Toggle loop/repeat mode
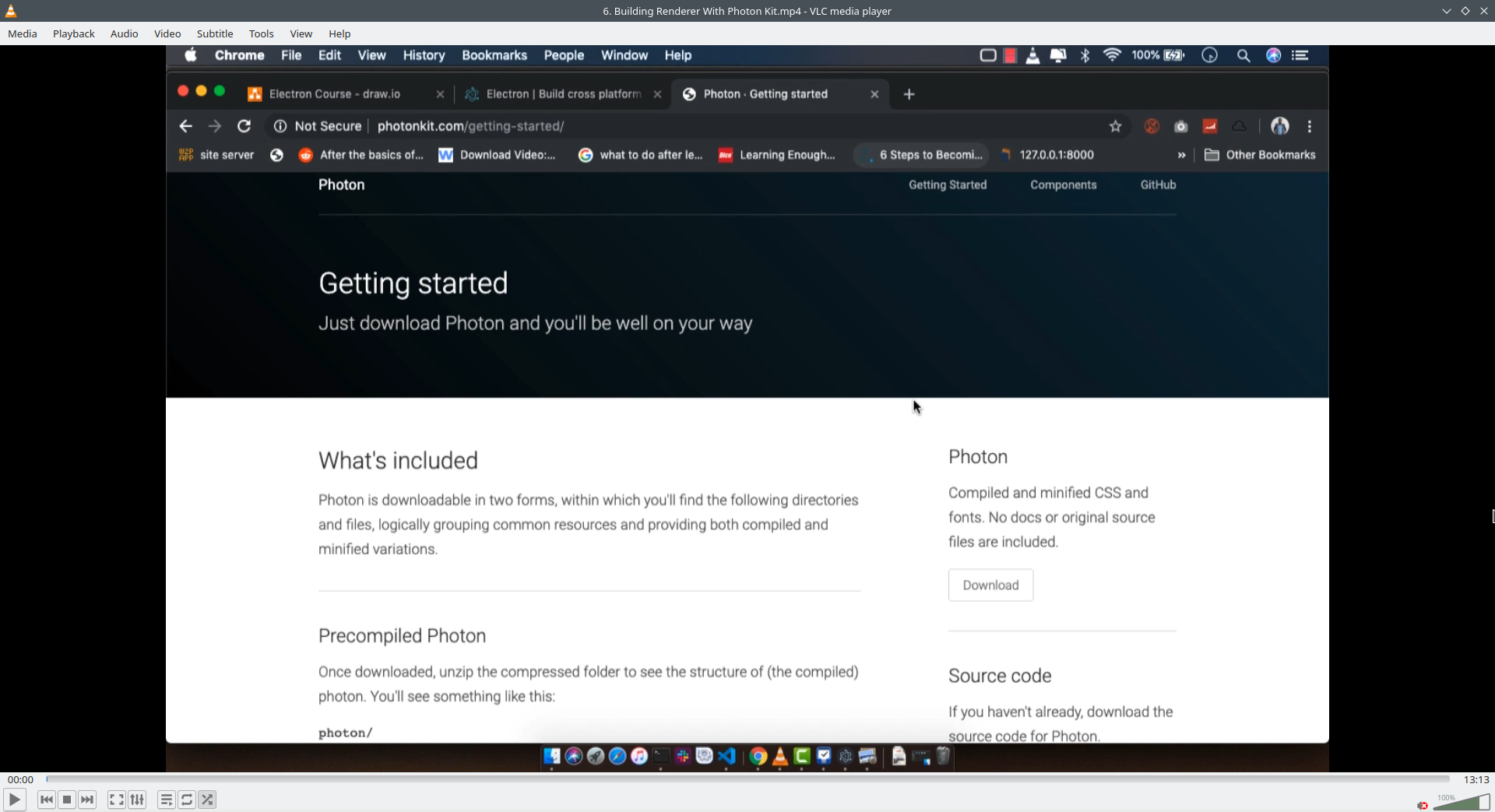Image resolution: width=1495 pixels, height=812 pixels. (187, 800)
